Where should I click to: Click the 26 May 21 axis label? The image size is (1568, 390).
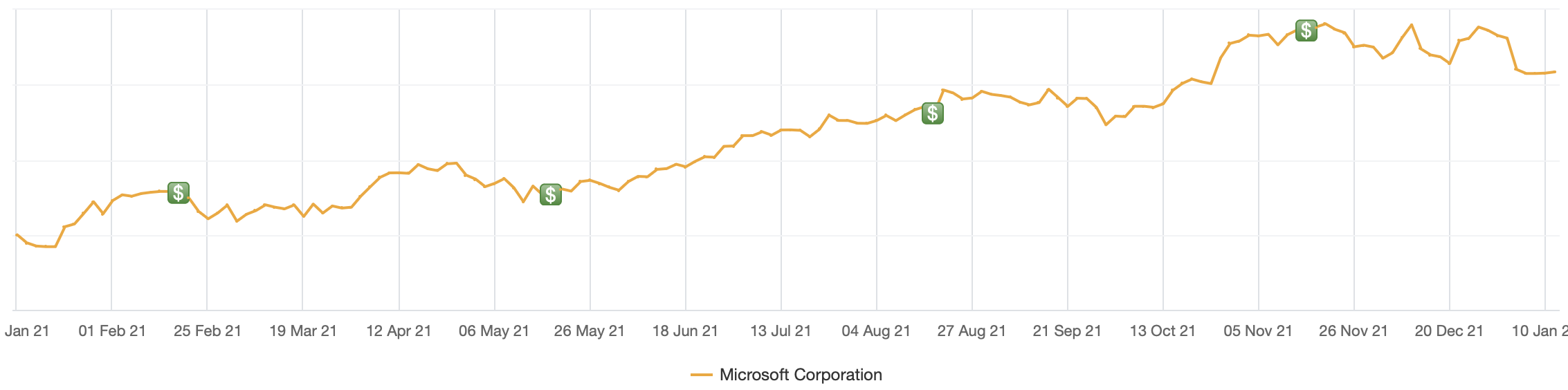point(590,331)
